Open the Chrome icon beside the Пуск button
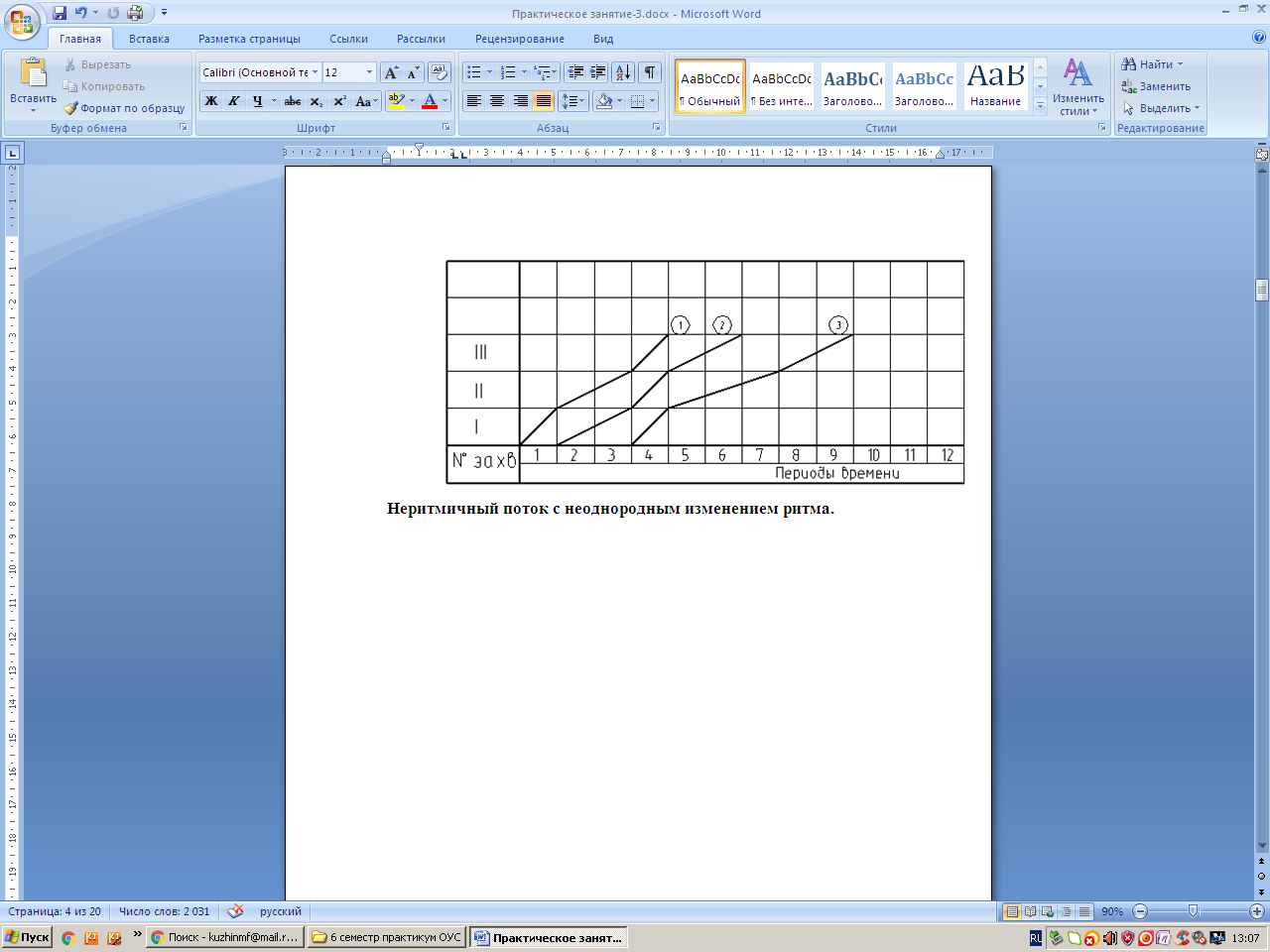 [x=67, y=937]
